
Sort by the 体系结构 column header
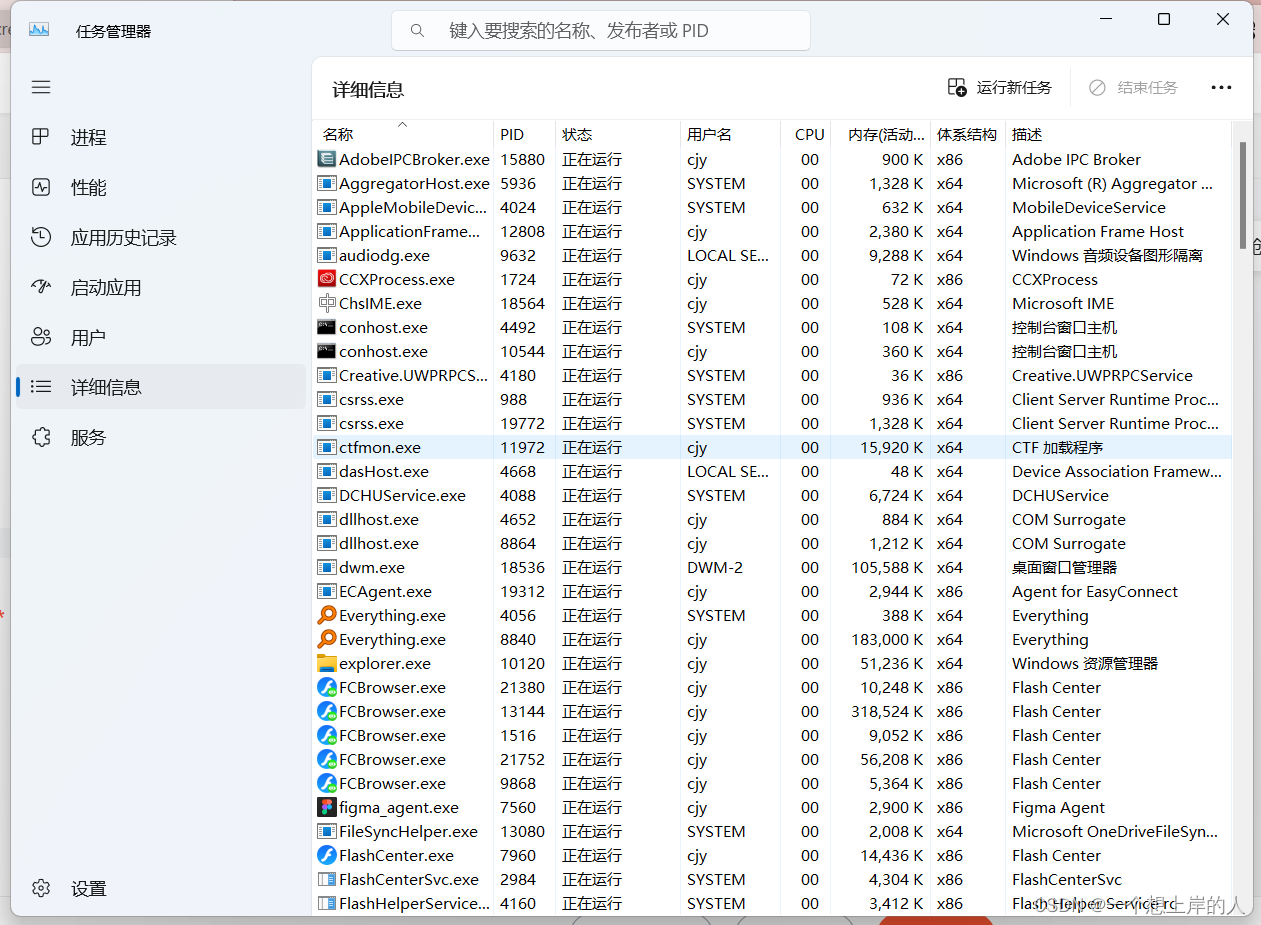click(967, 134)
